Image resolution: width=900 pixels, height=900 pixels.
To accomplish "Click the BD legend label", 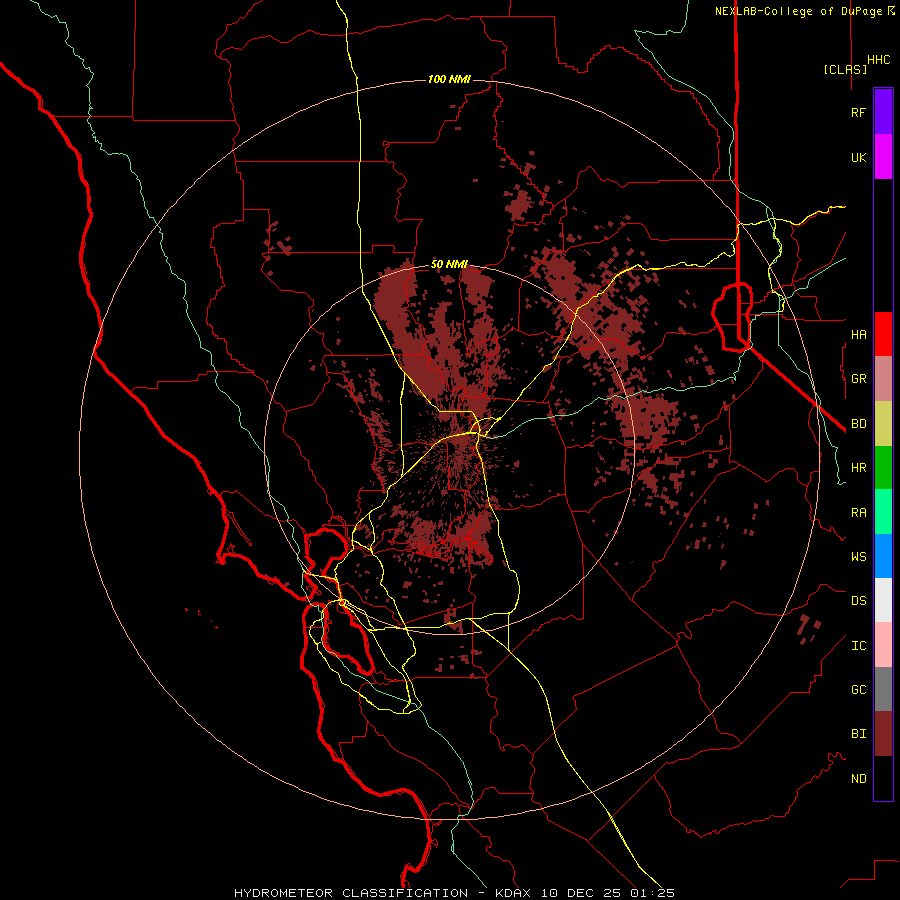I will pos(858,424).
